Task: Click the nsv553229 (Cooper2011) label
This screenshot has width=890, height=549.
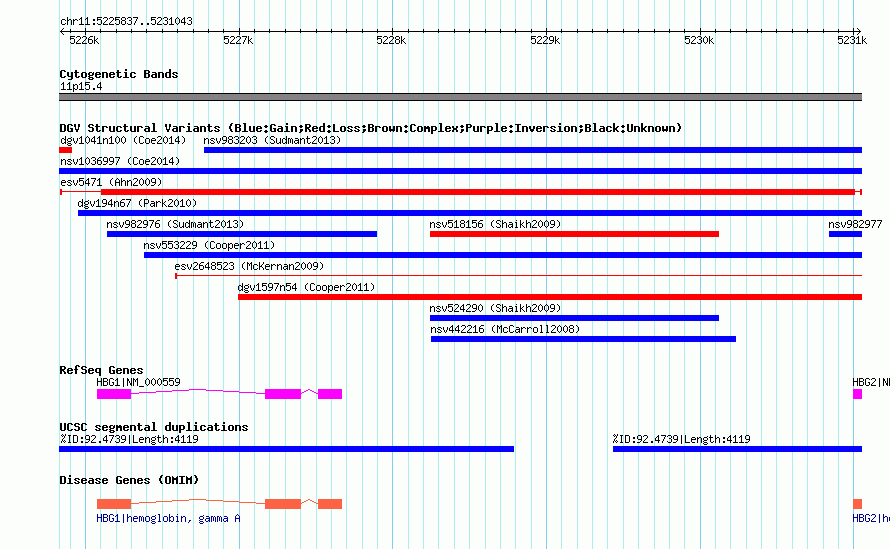Action: [x=209, y=245]
